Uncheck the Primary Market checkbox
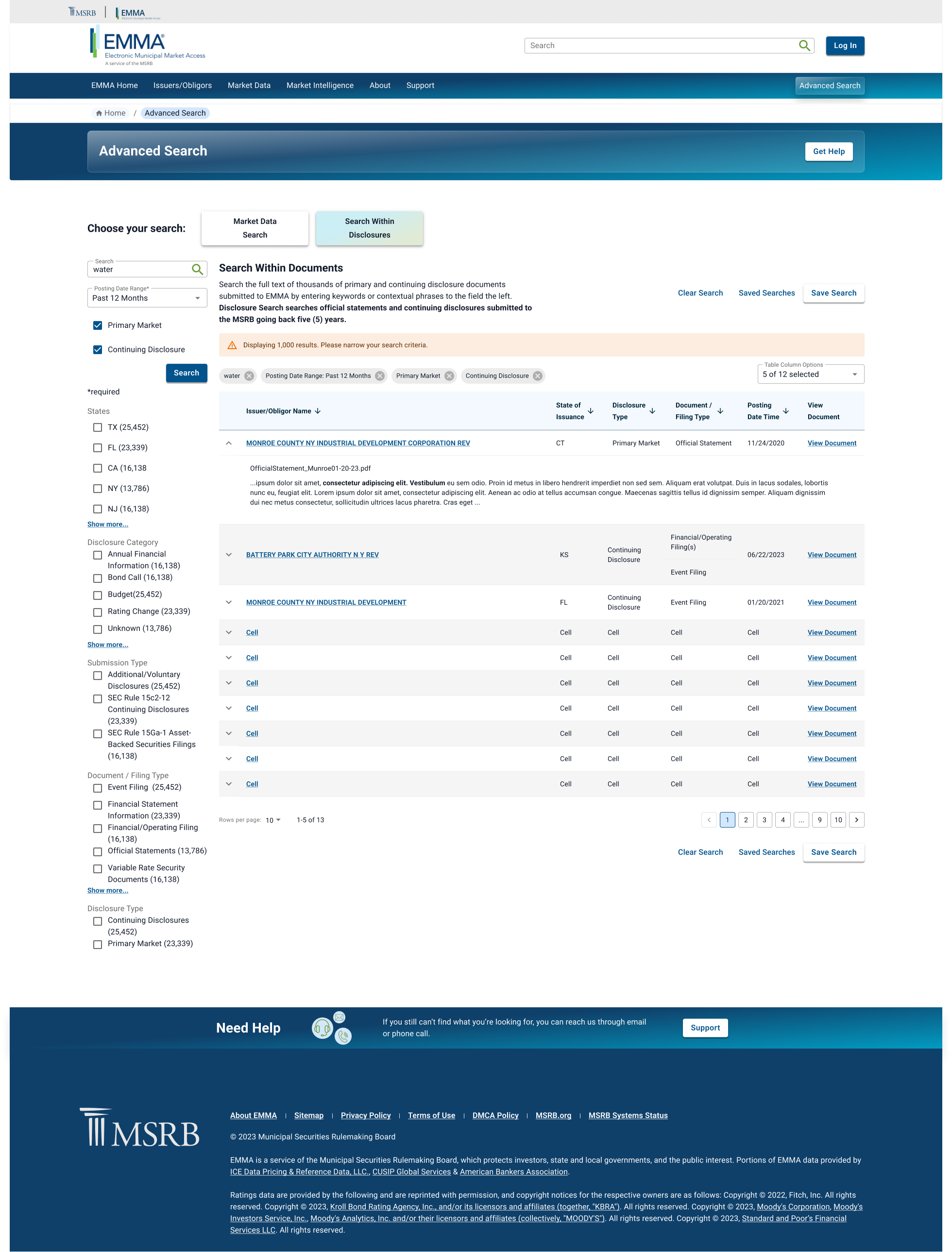This screenshot has width=952, height=1252. [x=98, y=325]
